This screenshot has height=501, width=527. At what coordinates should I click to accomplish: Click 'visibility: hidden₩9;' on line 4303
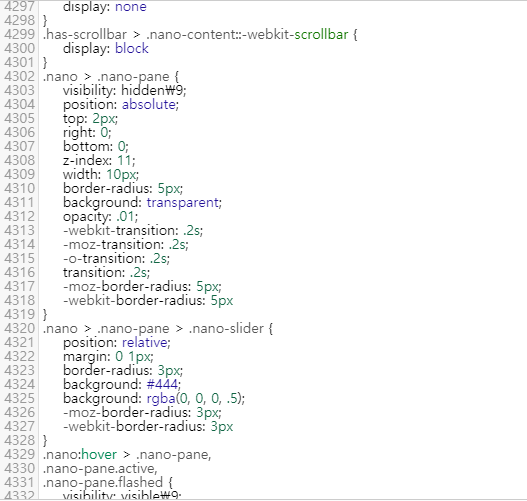click(x=124, y=91)
